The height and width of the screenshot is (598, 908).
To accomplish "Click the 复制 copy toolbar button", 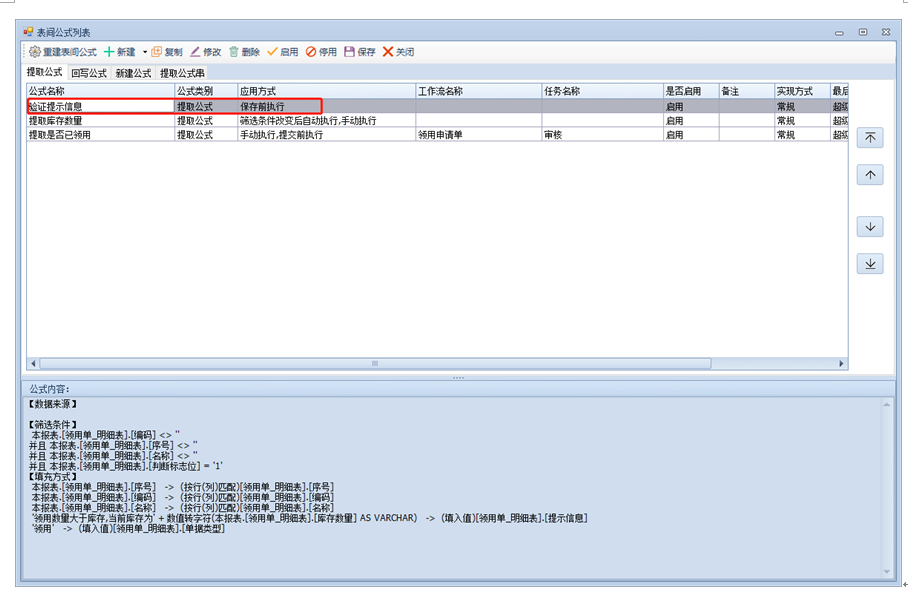I will [x=167, y=52].
